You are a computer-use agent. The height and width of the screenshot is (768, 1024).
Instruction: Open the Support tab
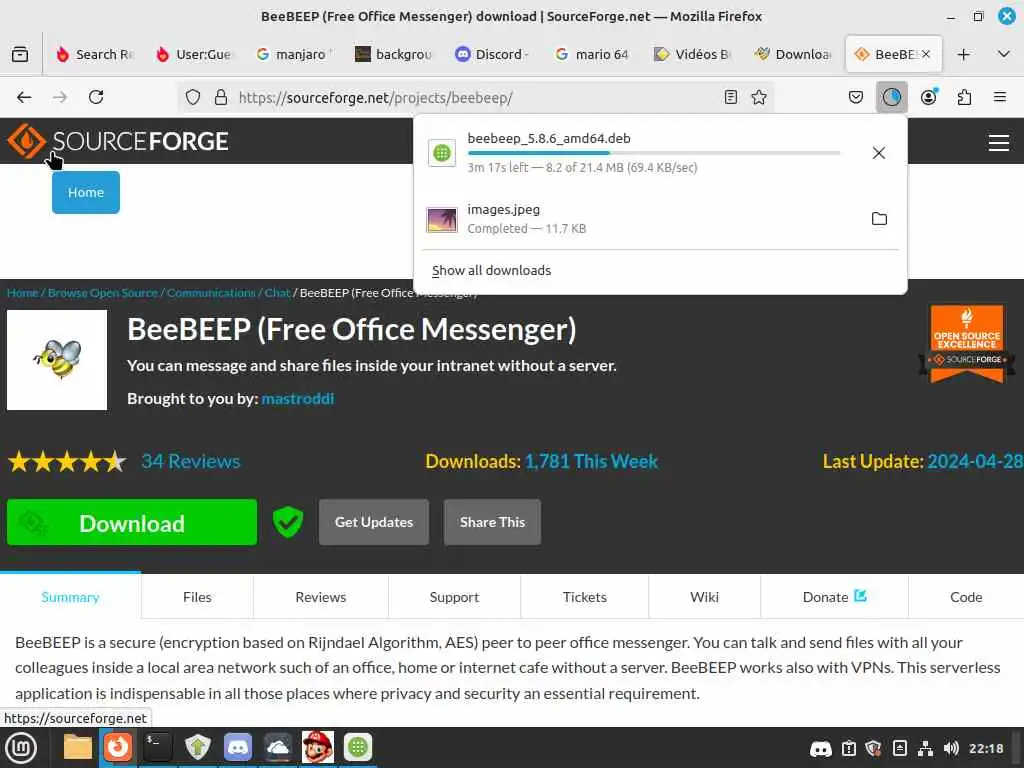[x=455, y=597]
